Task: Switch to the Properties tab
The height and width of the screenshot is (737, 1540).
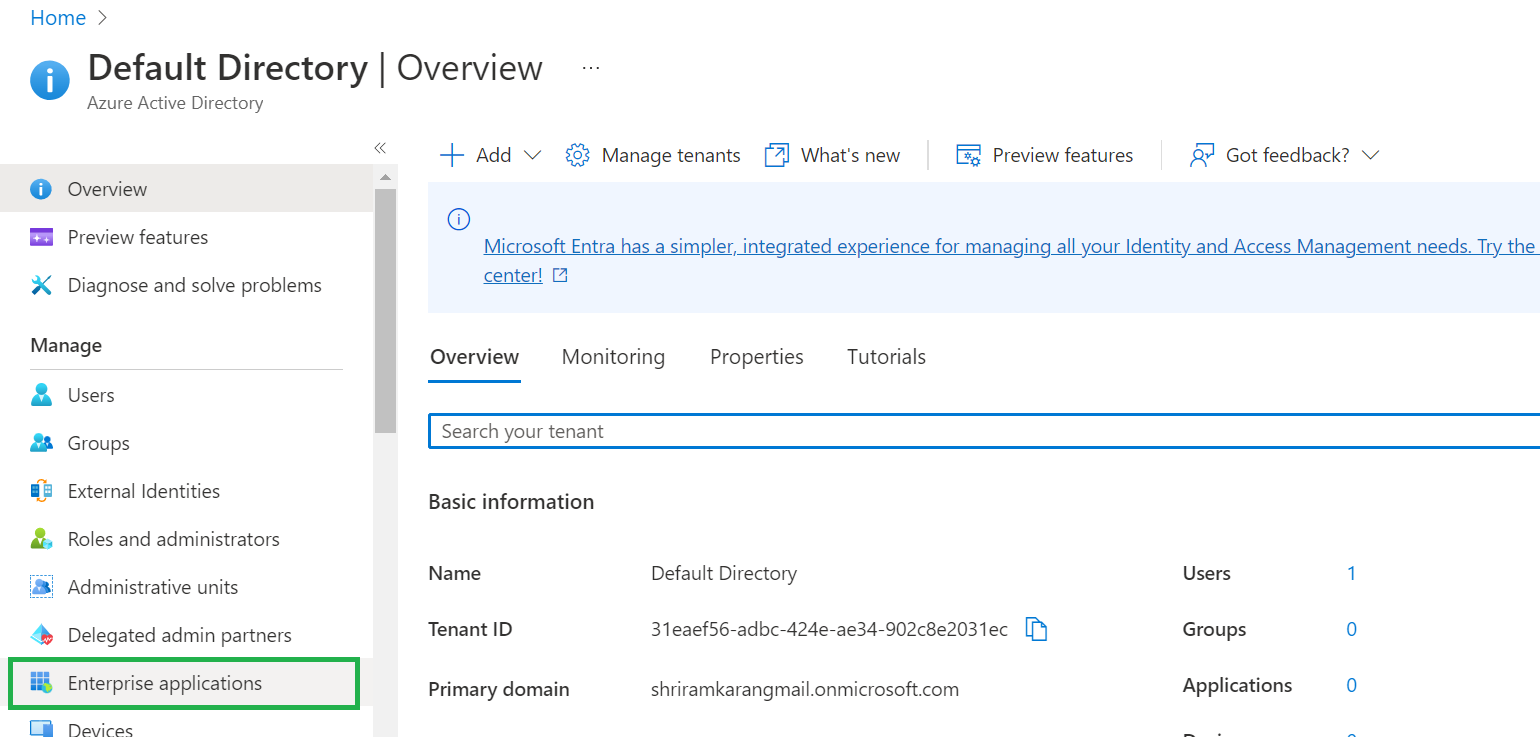Action: point(757,357)
